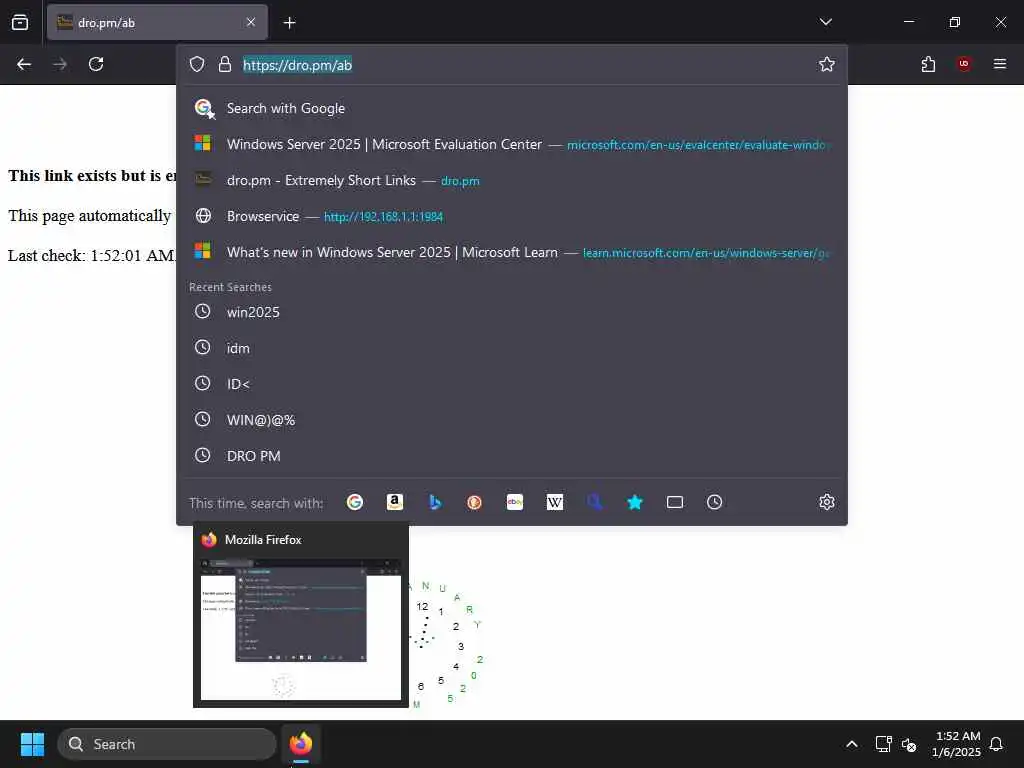Select recent search DRO PM

click(512, 456)
